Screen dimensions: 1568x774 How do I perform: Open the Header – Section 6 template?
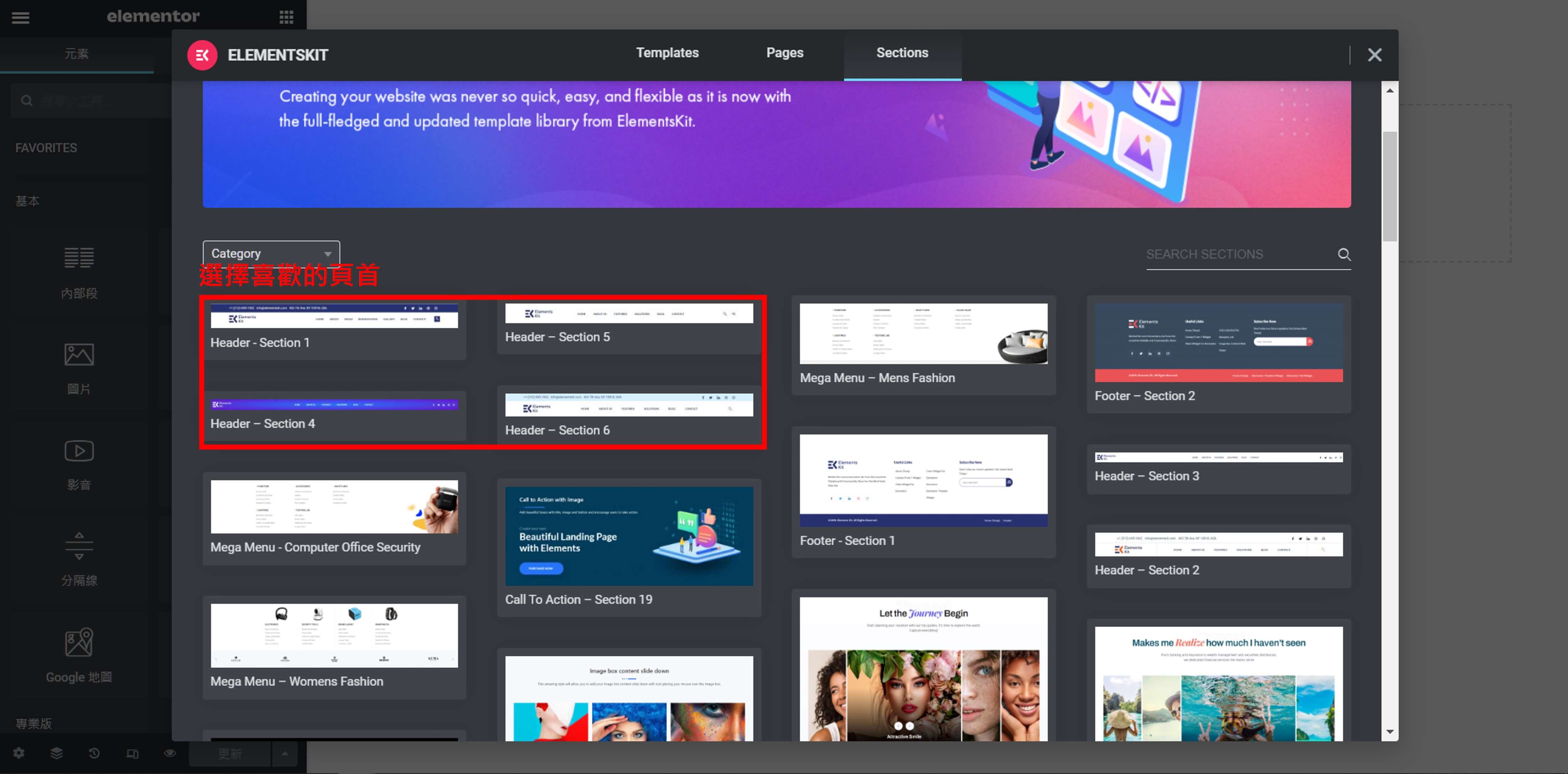(x=629, y=415)
